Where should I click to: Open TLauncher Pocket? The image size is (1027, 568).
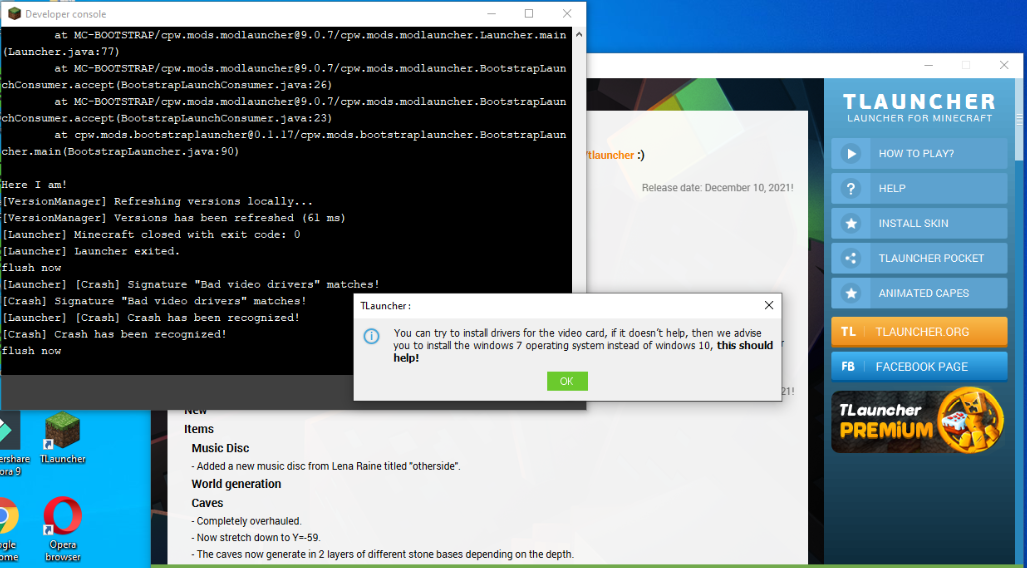tap(919, 258)
